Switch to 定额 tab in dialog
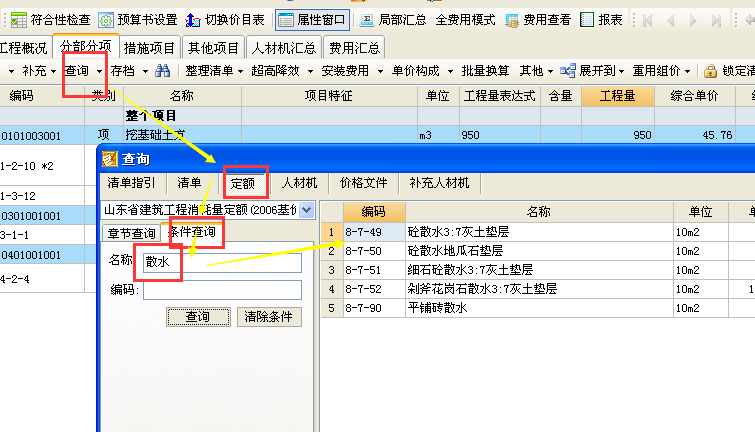Viewport: 755px width, 432px height. 243,183
